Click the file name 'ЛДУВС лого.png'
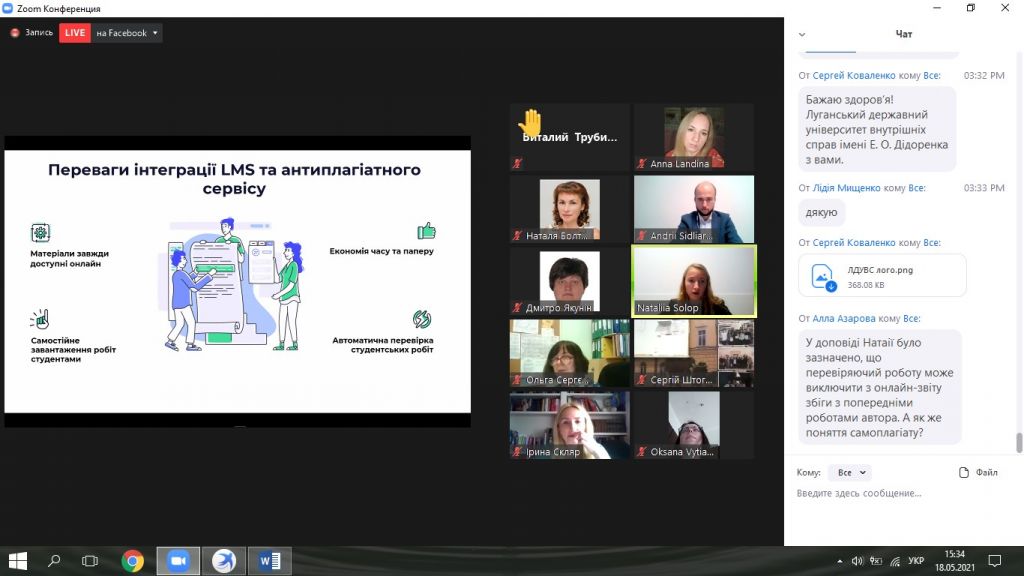The width and height of the screenshot is (1024, 576). (x=880, y=270)
